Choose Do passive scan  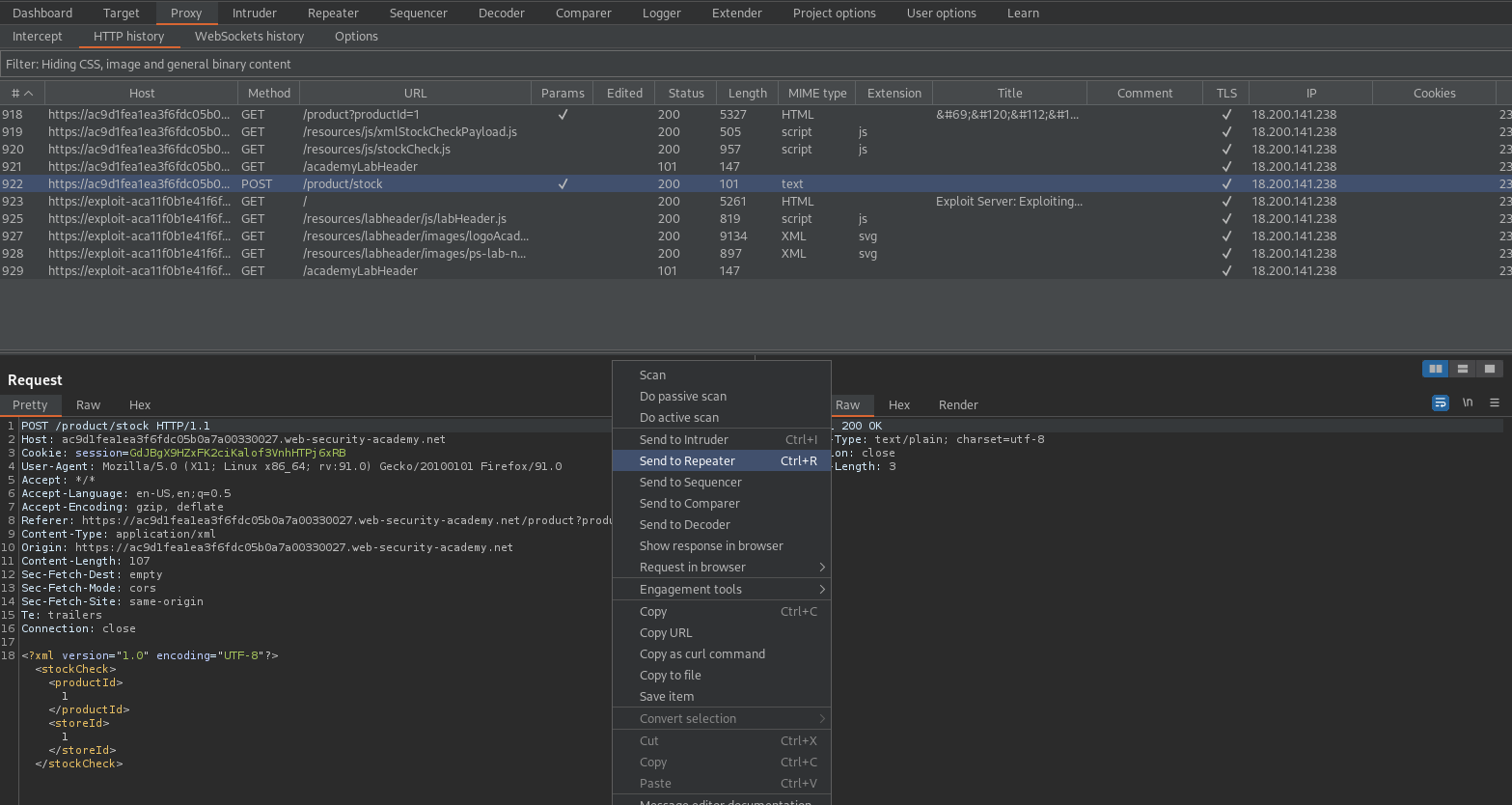coord(722,396)
